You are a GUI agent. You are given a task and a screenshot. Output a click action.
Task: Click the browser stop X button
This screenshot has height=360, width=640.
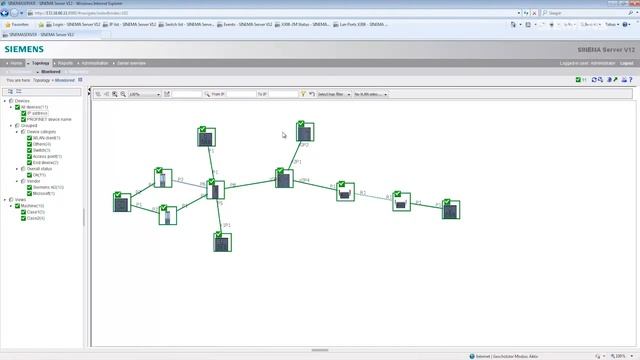[534, 13]
